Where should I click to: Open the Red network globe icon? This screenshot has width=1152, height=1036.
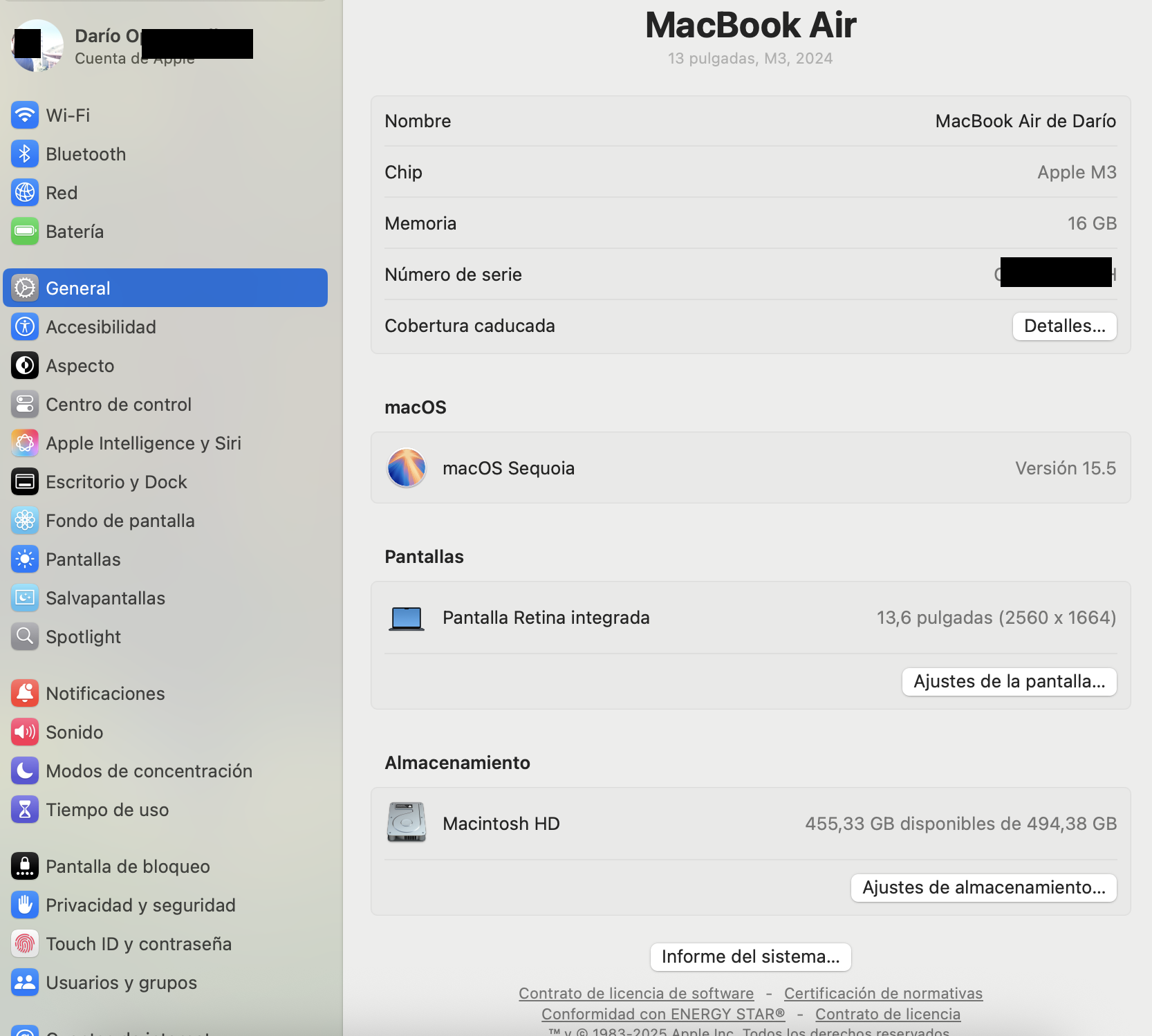coord(25,192)
